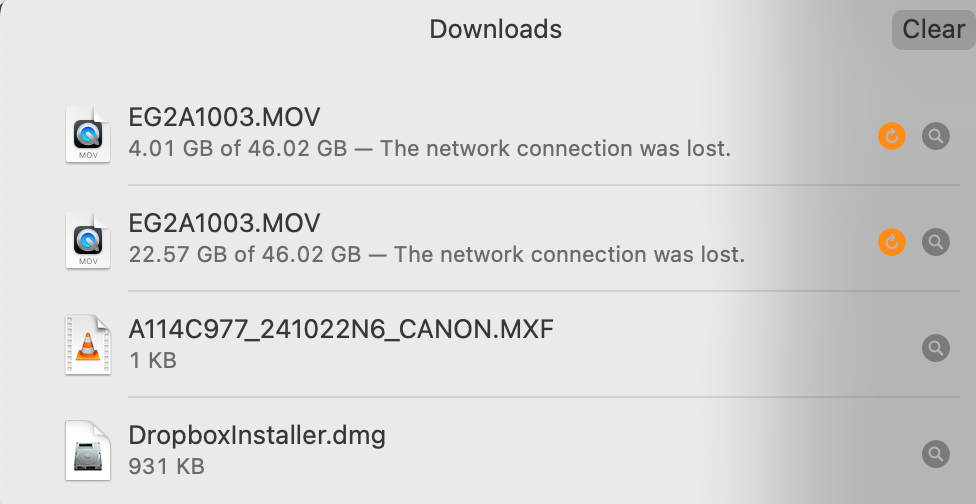Select the EG2A1003.MOV name above 22.57 GB

tap(224, 223)
